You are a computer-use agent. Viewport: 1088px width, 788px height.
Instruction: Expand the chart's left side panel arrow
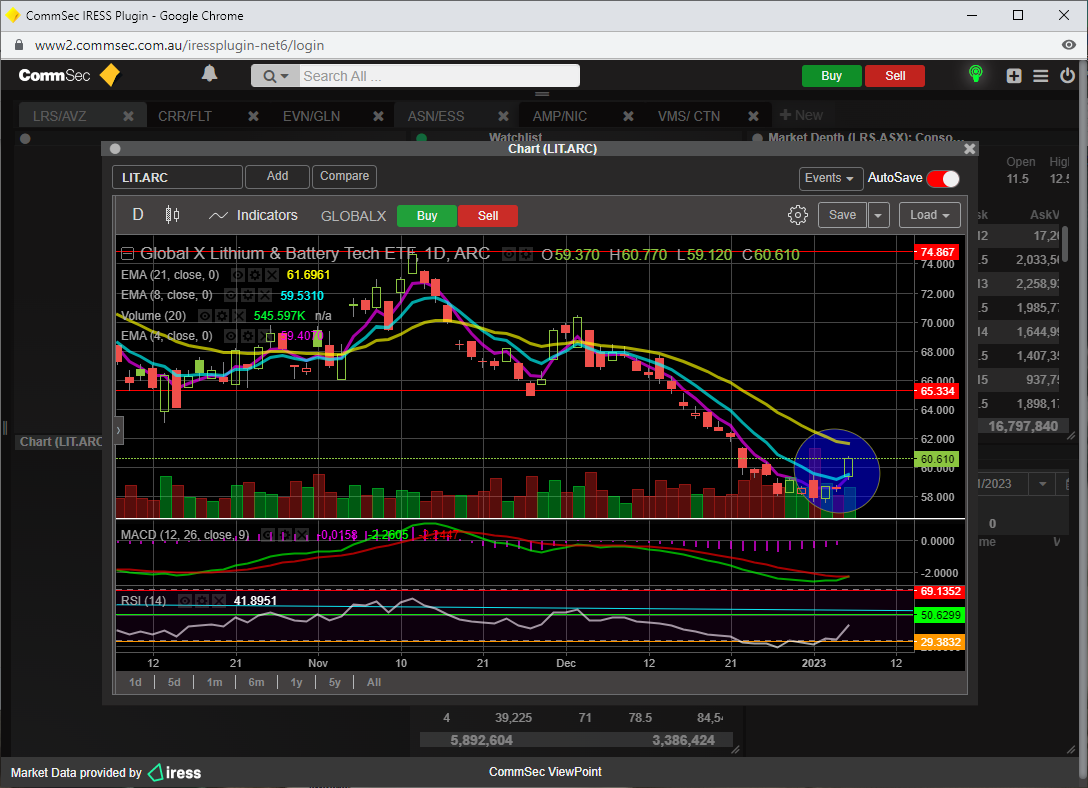tap(118, 430)
